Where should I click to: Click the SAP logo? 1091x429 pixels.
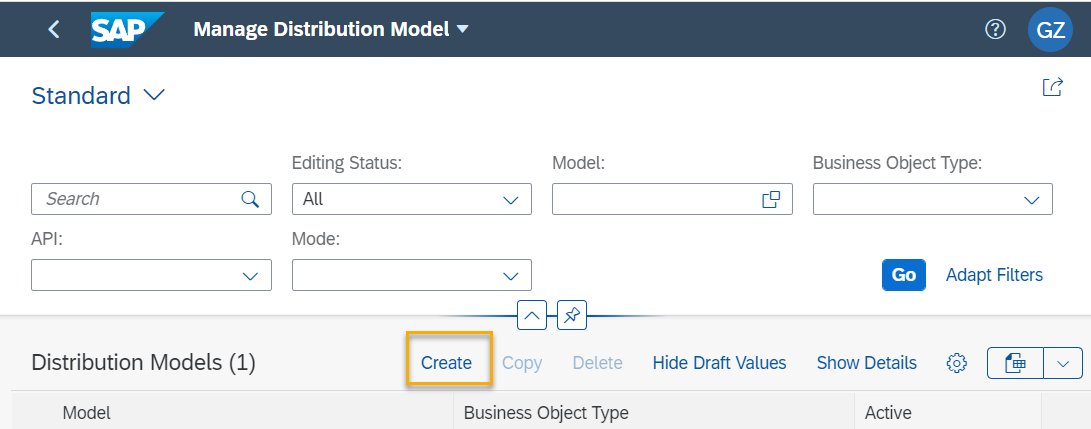coord(127,29)
